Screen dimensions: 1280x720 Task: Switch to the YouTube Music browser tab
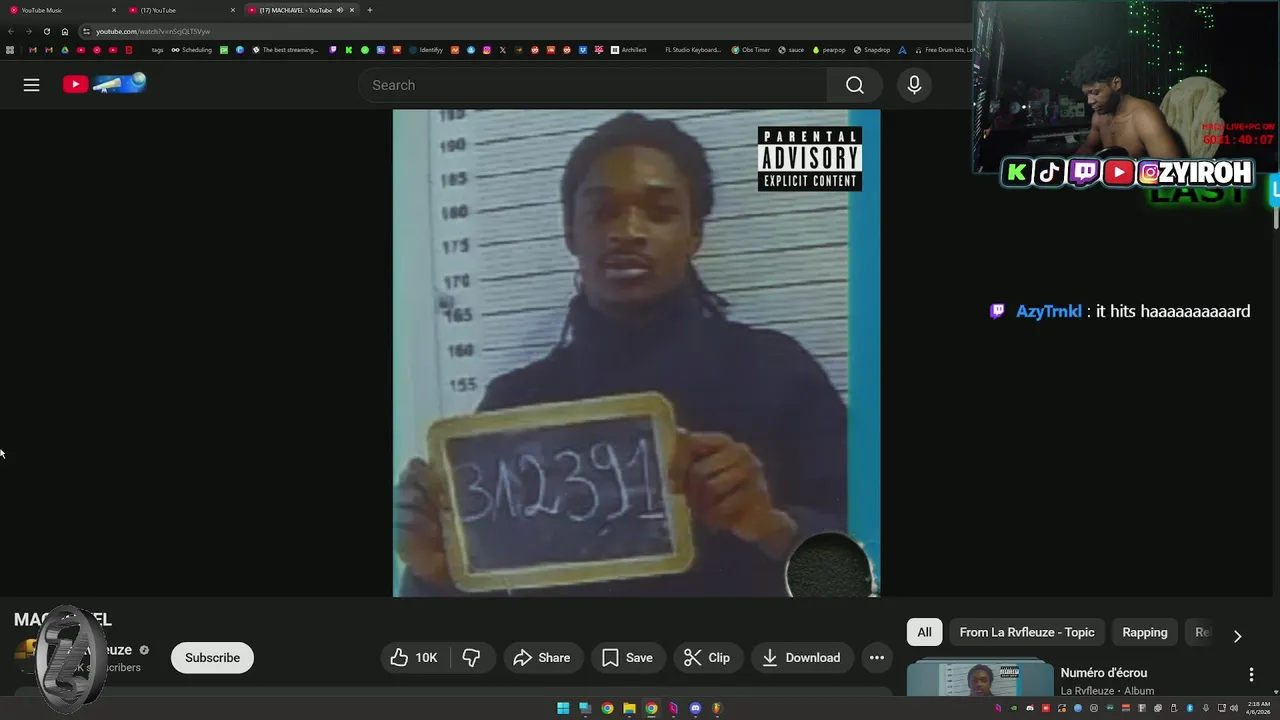point(62,10)
